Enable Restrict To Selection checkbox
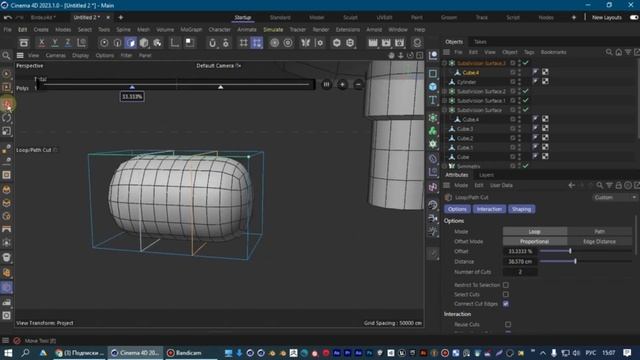 point(506,285)
